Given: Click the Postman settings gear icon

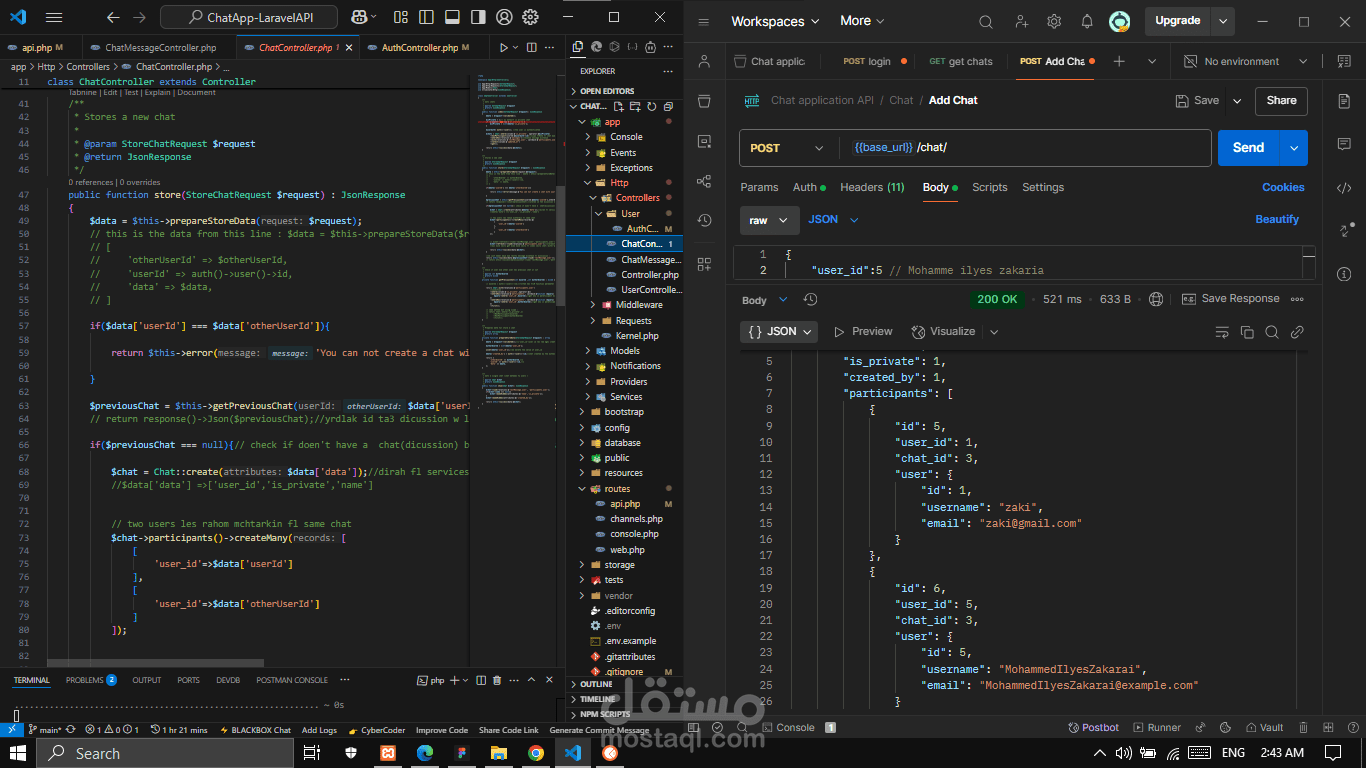Looking at the screenshot, I should [x=1054, y=22].
